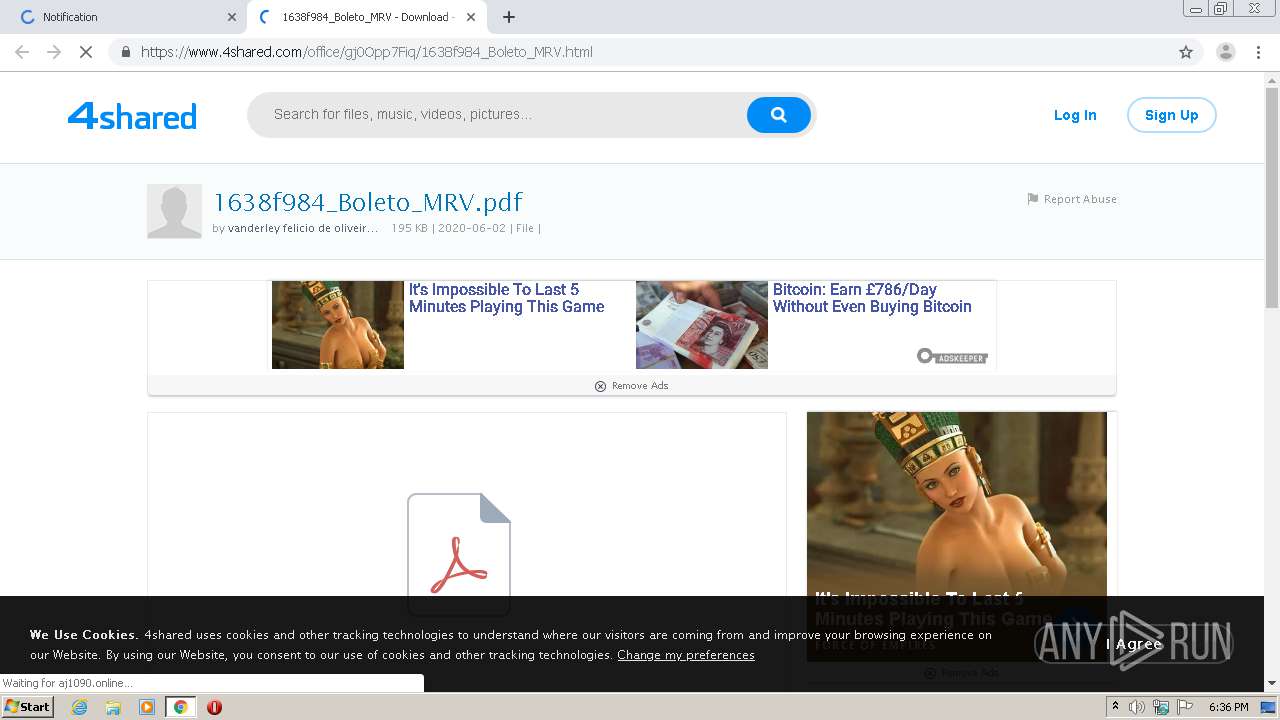1280x720 pixels.
Task: Click Remove Ads under the banner
Action: point(631,386)
